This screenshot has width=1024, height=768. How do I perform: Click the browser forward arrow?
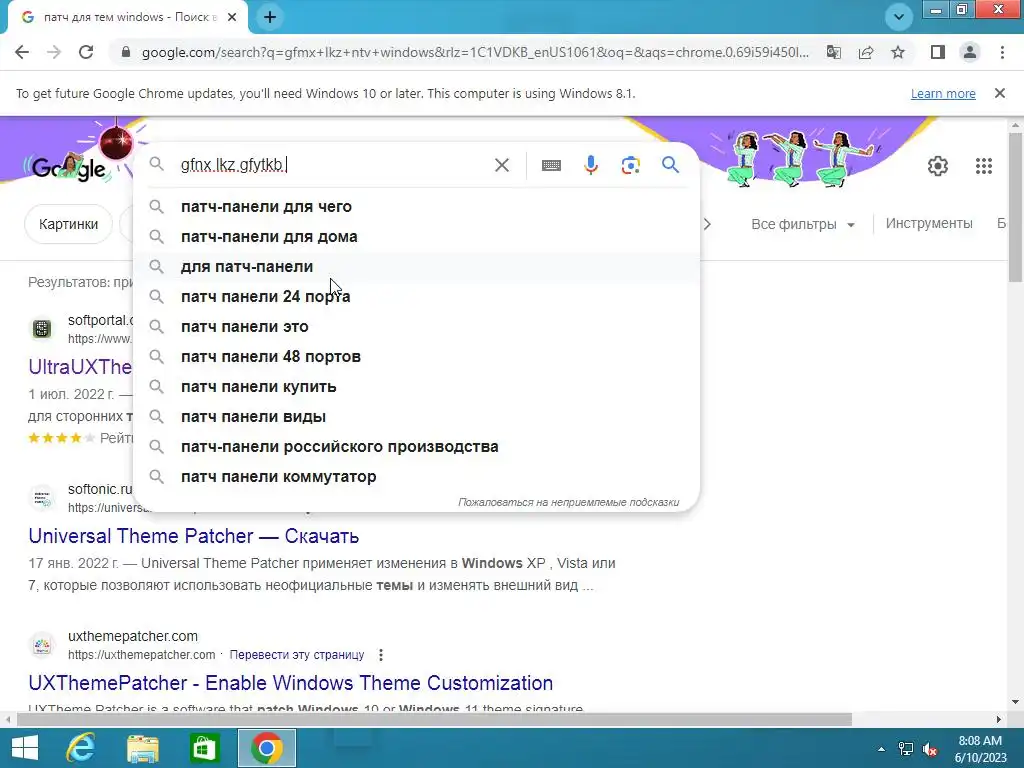coord(54,52)
